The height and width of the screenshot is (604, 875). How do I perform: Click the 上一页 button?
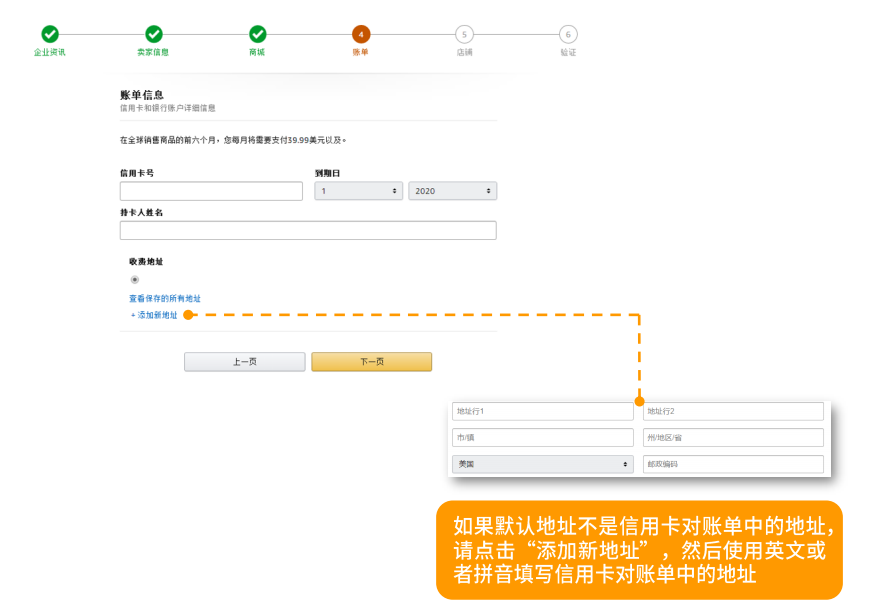click(x=244, y=362)
